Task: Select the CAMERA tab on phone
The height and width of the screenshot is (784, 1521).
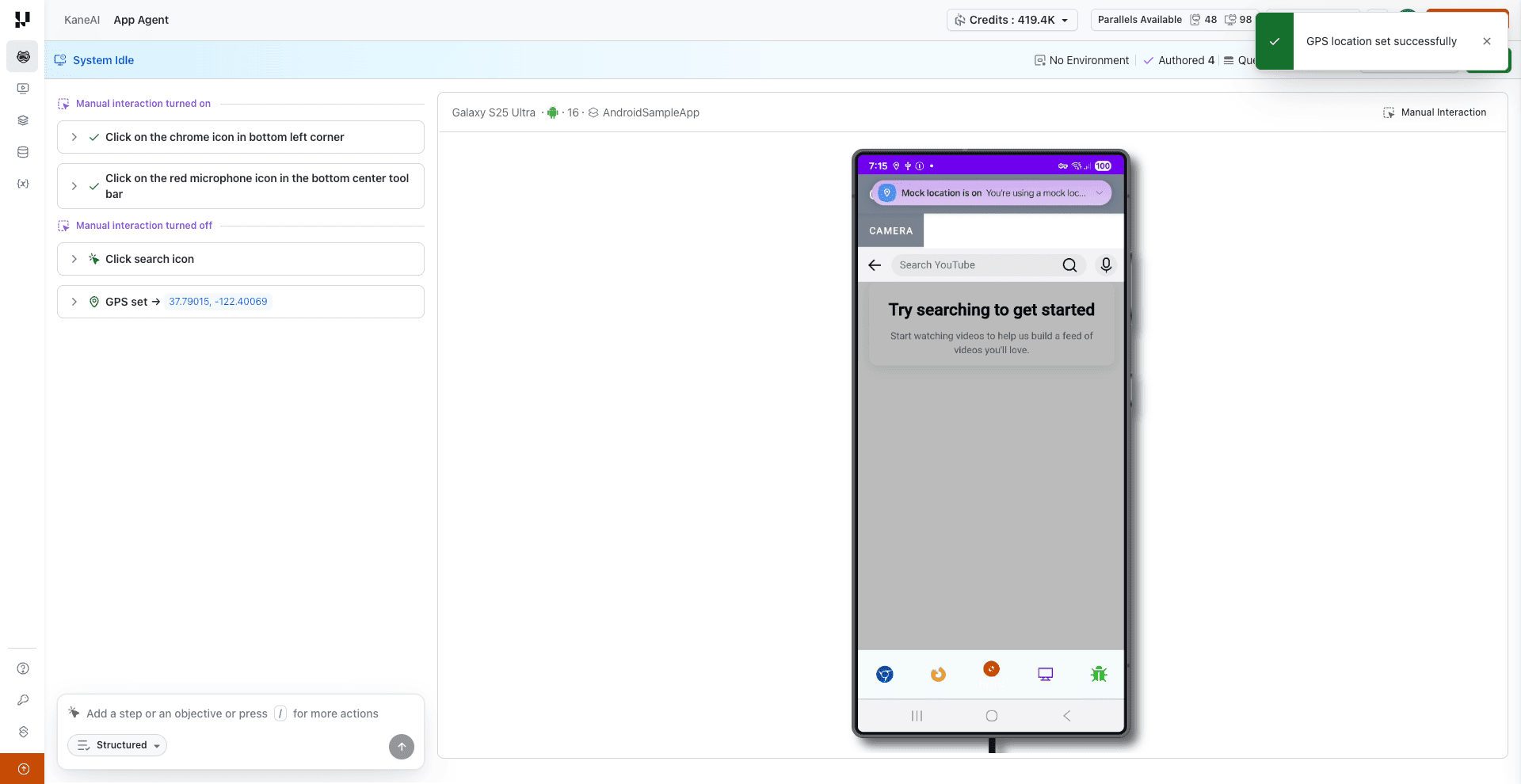Action: [890, 231]
